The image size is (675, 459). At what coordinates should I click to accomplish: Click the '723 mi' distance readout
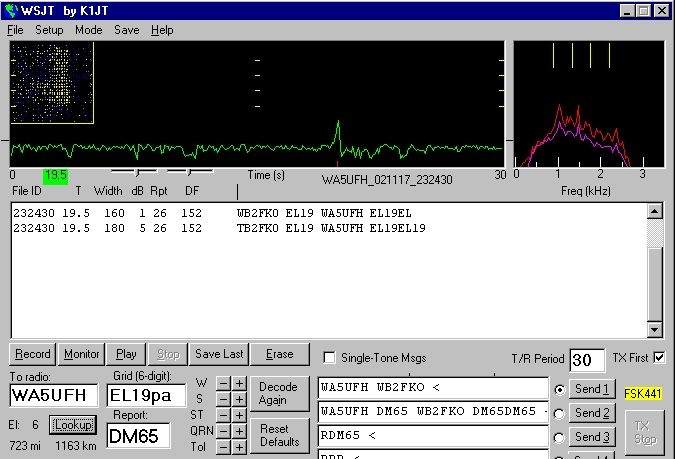[x=25, y=446]
